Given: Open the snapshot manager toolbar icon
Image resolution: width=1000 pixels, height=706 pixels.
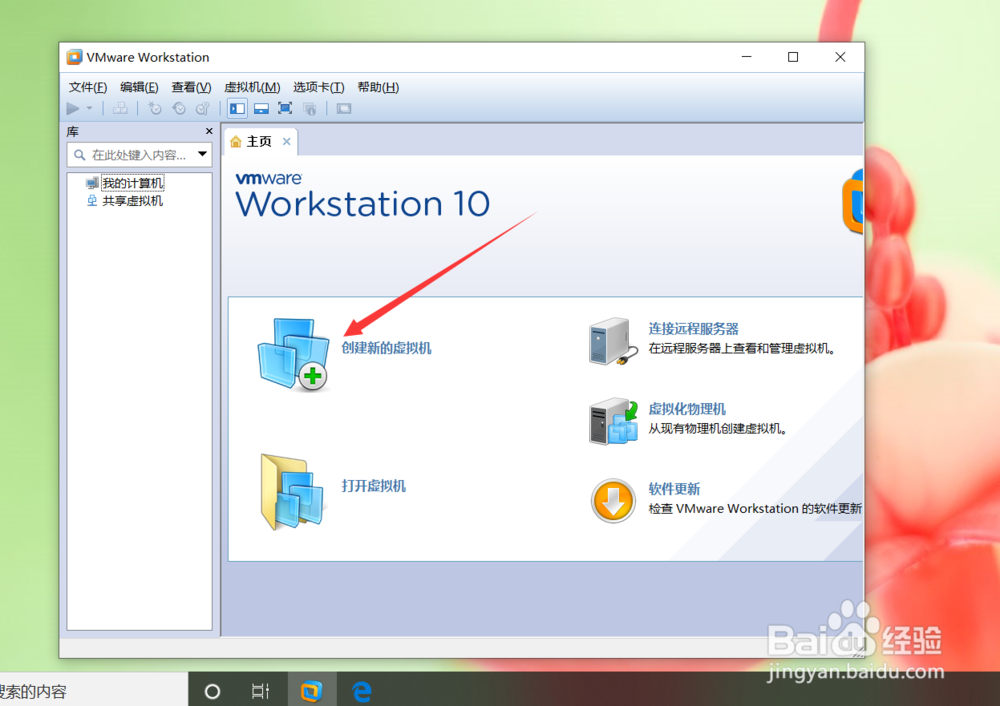Looking at the screenshot, I should [x=204, y=108].
